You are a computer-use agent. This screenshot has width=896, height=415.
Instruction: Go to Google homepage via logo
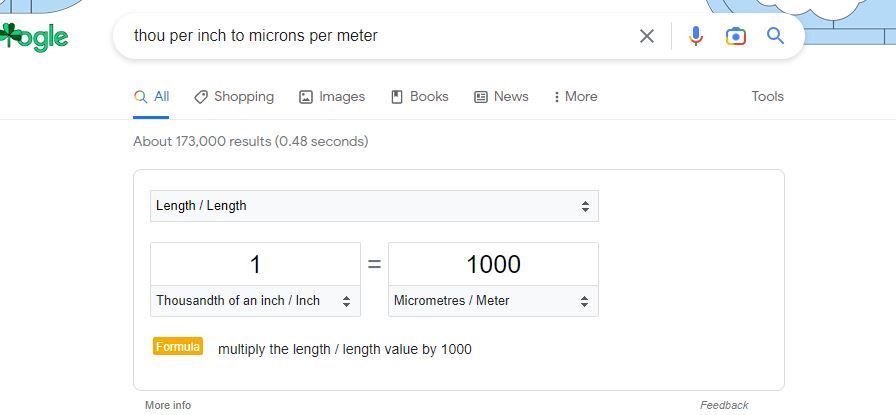34,37
